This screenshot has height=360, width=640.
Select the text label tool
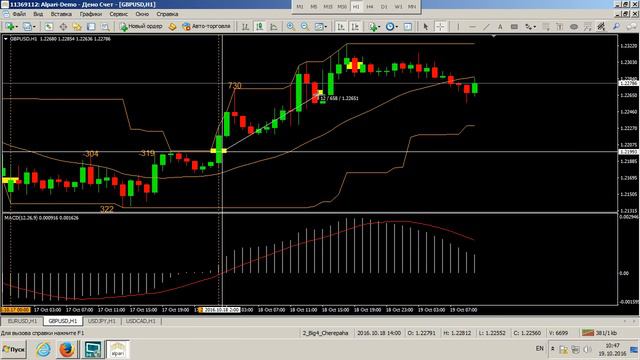coord(514,27)
